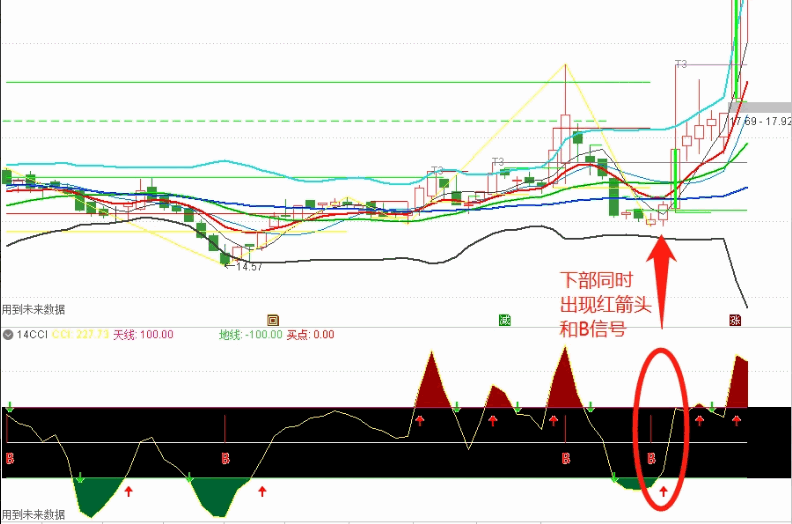Select the yellow CCI: 227.73 value
The width and height of the screenshot is (792, 524).
tap(80, 335)
